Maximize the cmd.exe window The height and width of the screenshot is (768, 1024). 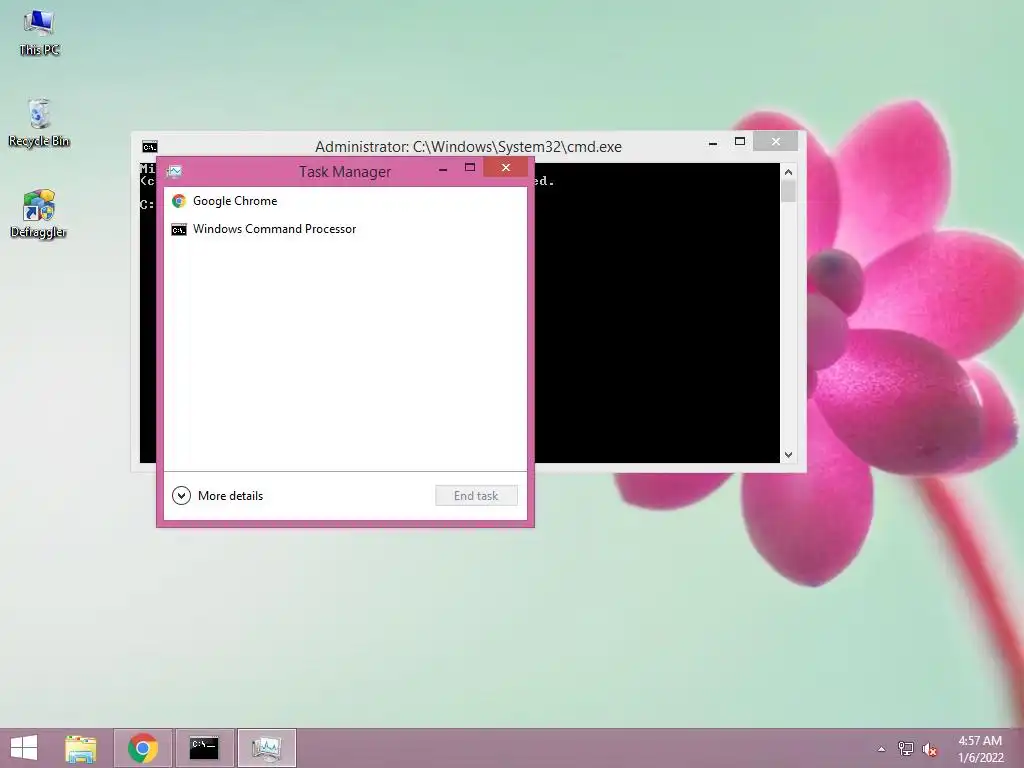coord(740,142)
